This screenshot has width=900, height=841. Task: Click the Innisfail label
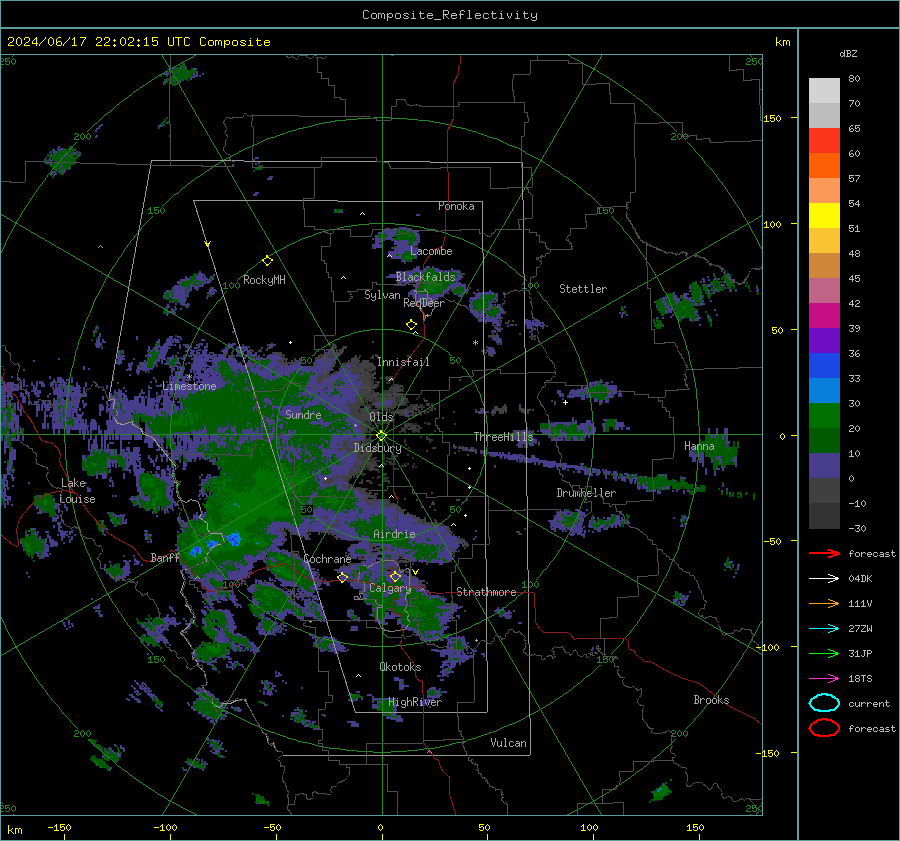(x=403, y=362)
